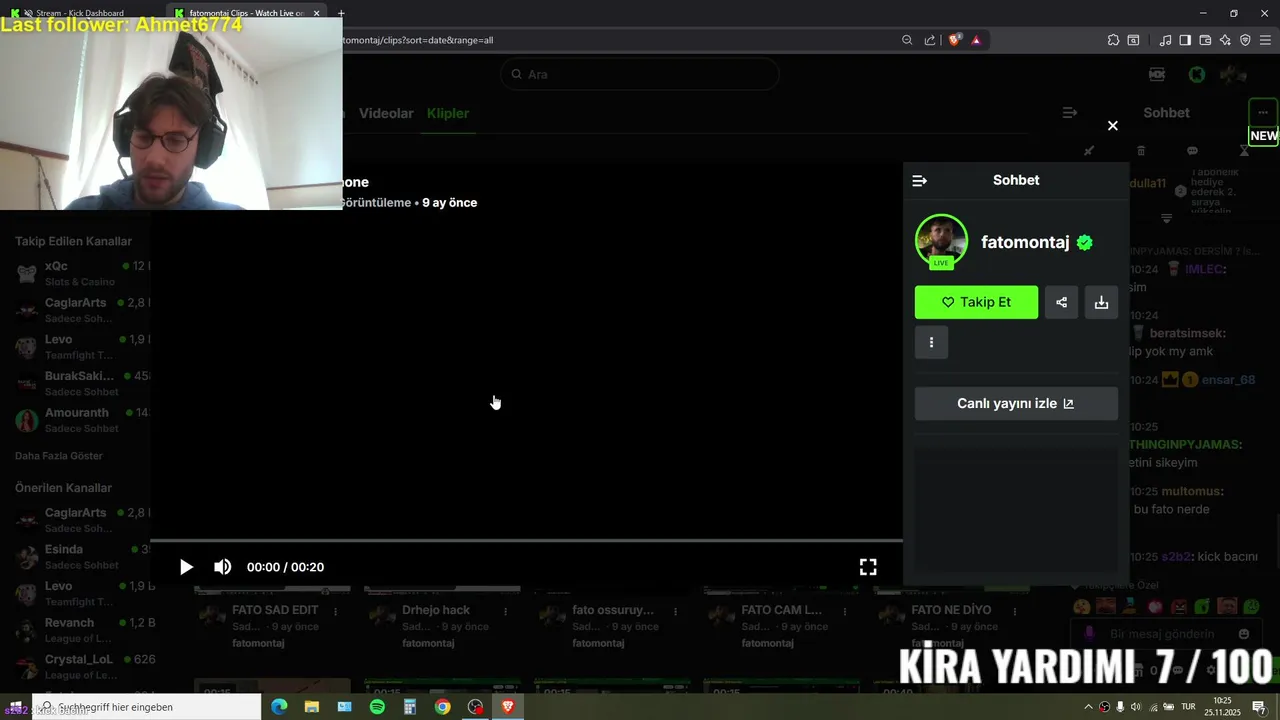Seek on the clip progress bar
Screen dimensions: 1280x720
(526, 541)
